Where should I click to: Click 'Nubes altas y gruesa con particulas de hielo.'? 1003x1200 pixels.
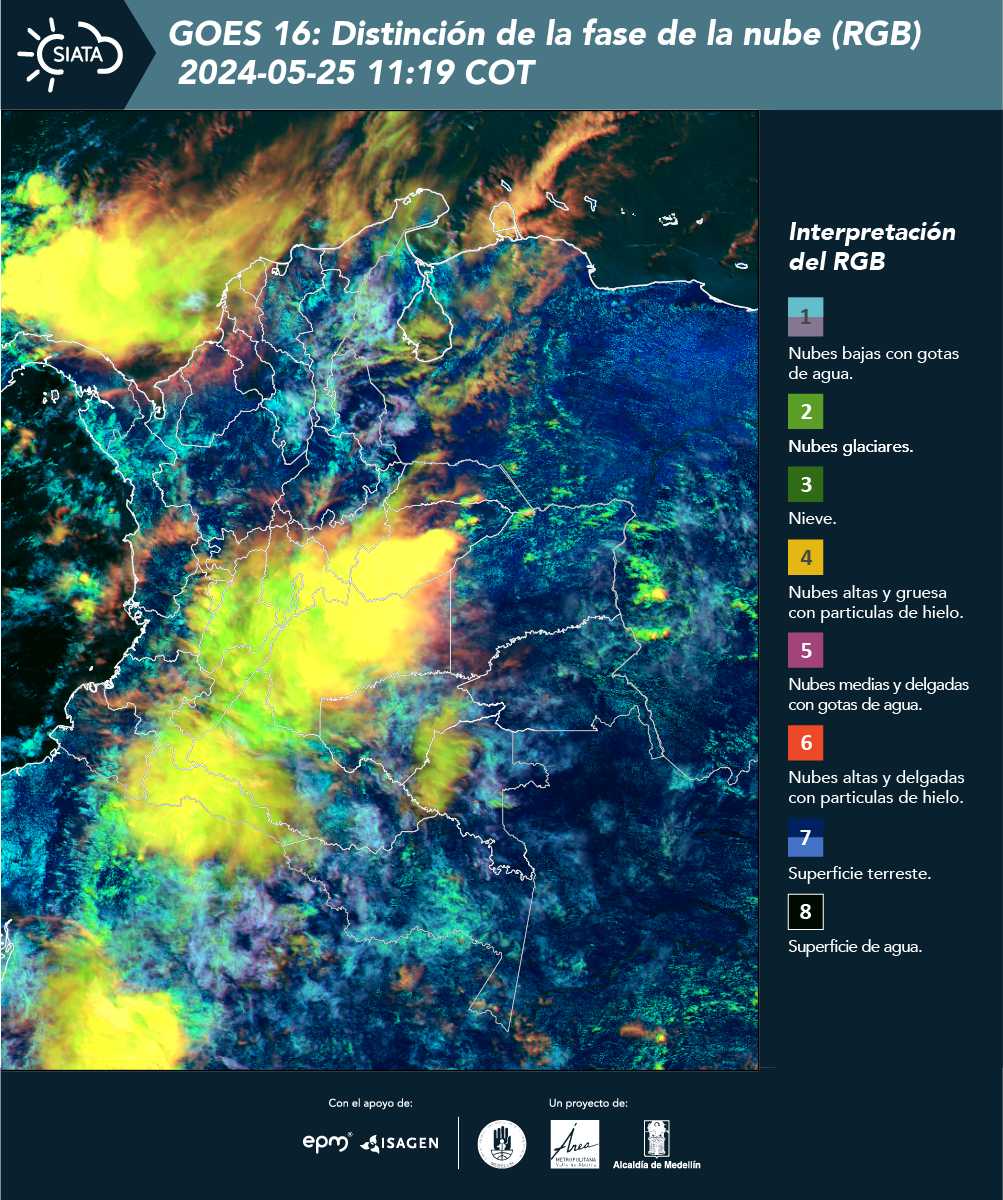click(x=875, y=602)
